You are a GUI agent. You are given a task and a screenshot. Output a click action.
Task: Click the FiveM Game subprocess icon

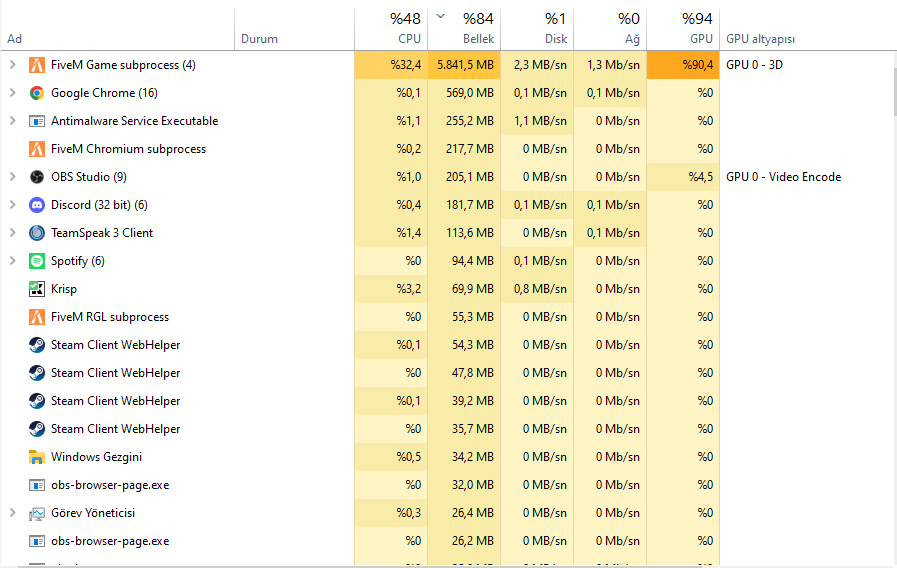(x=37, y=65)
